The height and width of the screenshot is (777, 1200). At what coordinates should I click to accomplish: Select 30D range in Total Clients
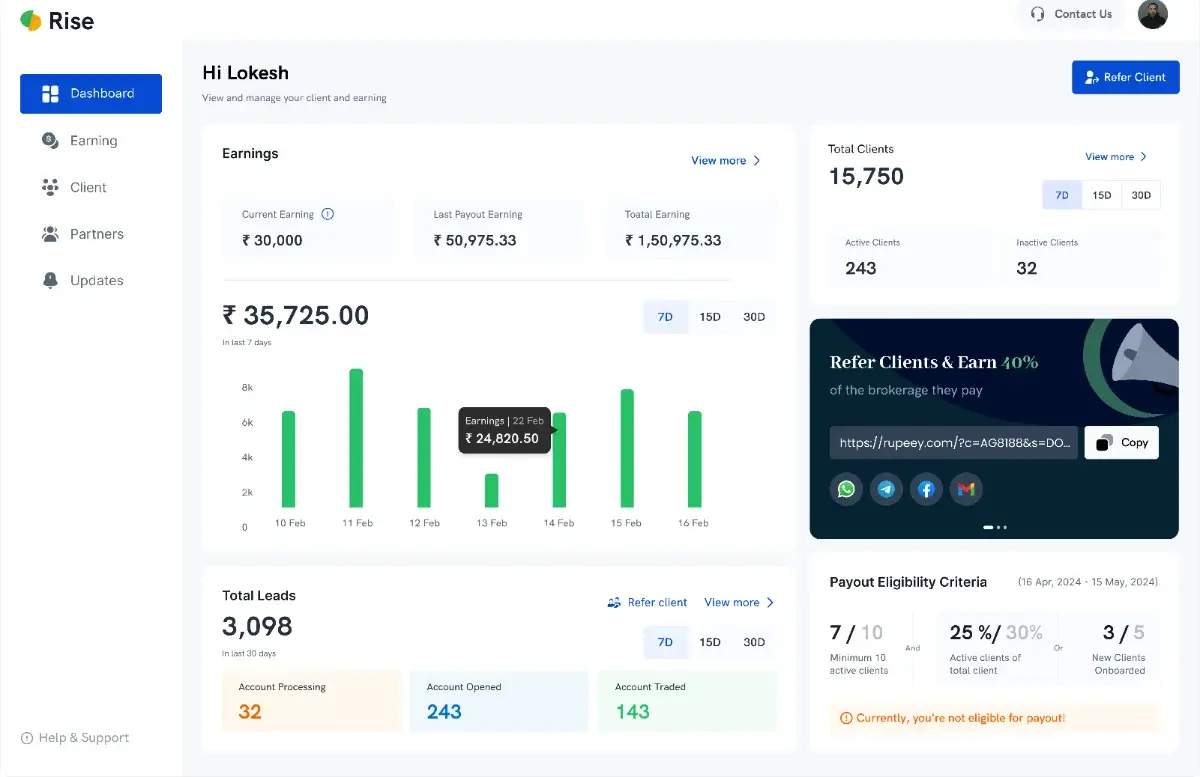click(1141, 195)
